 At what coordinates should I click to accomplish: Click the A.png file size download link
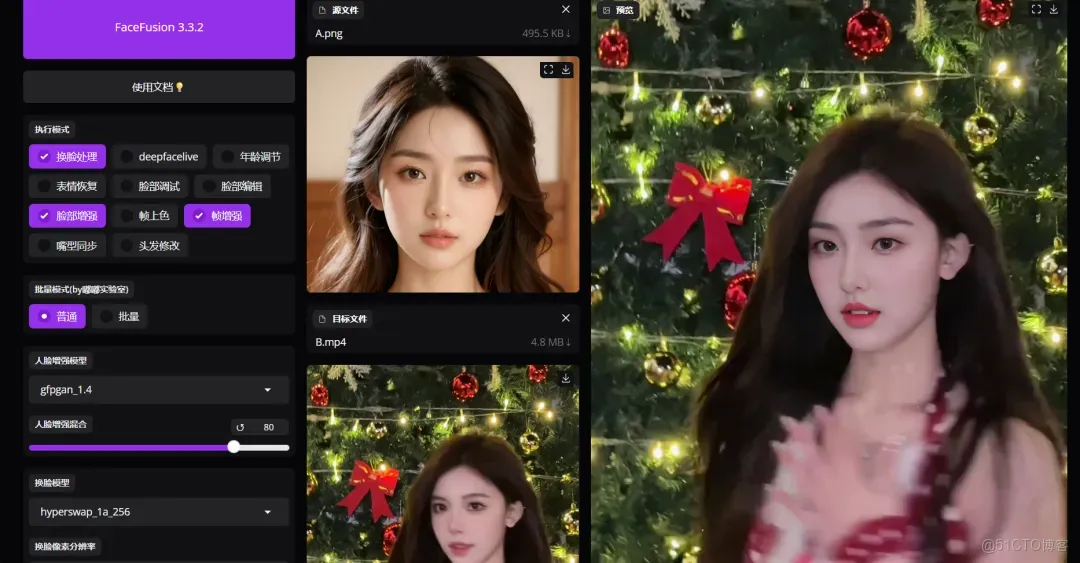click(546, 33)
